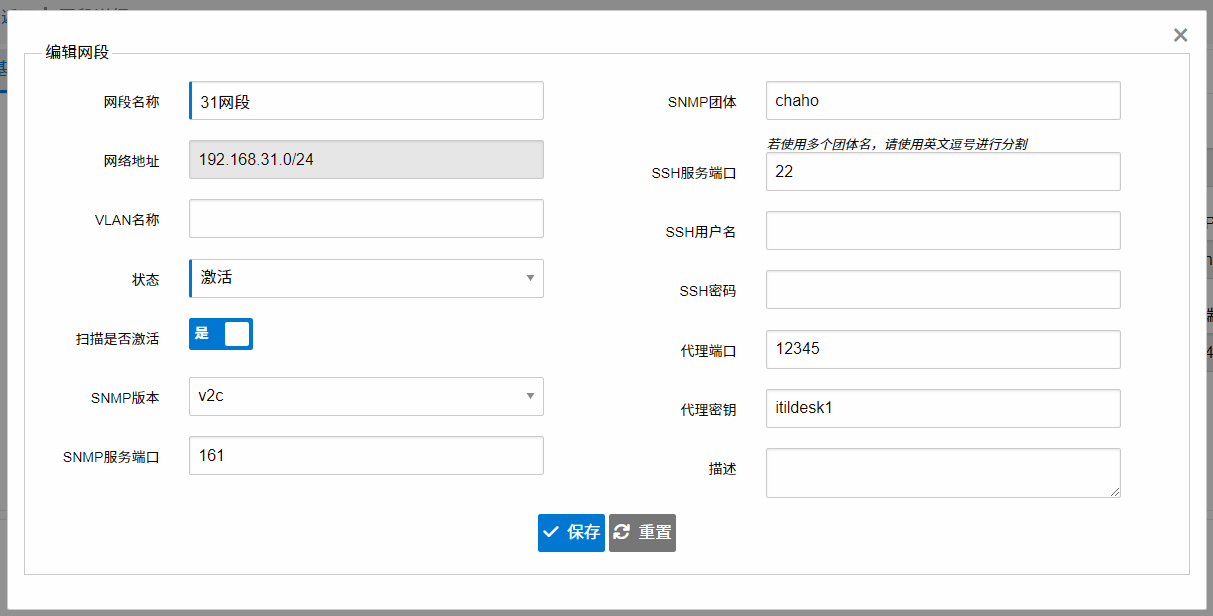Open the 状态 dropdown showing 激活
Viewport: 1213px width, 616px height.
pos(366,278)
